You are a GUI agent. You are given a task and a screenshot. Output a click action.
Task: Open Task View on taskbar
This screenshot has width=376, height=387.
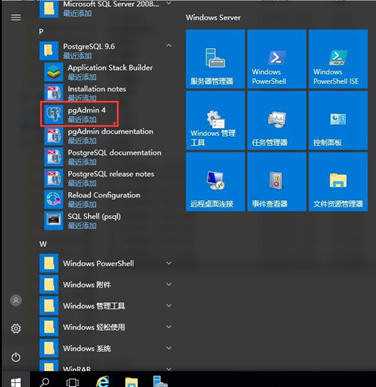tap(72, 382)
